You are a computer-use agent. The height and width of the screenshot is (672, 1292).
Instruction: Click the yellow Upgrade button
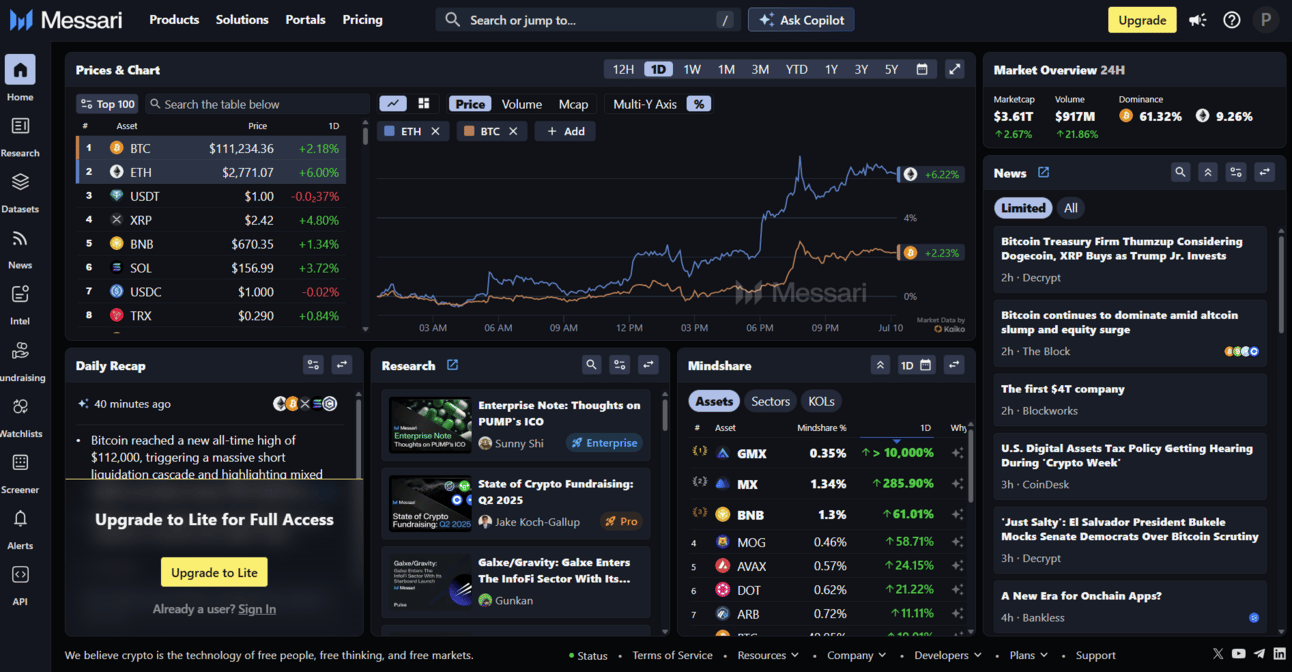pyautogui.click(x=1142, y=20)
